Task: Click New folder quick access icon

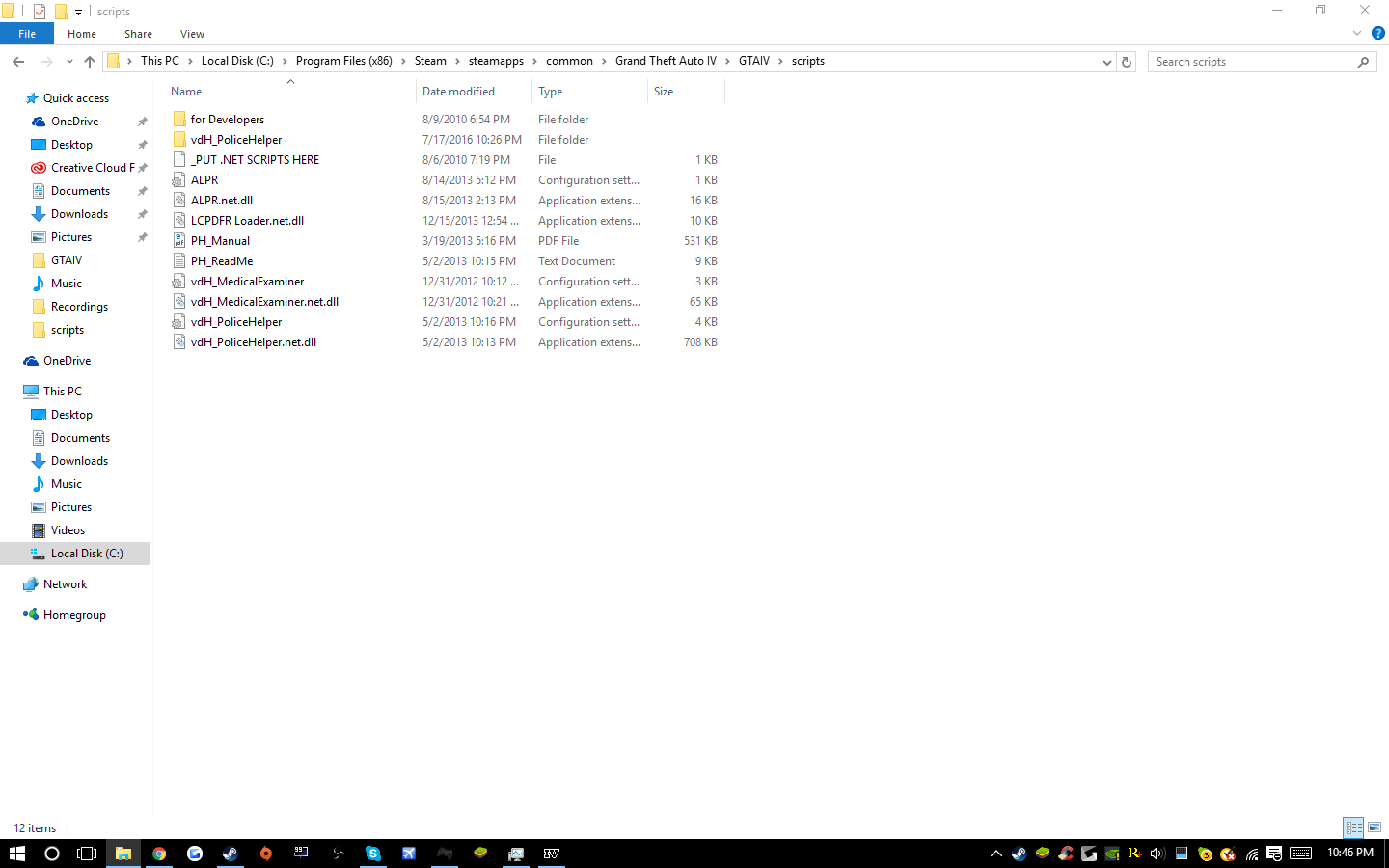Action: pos(60,12)
